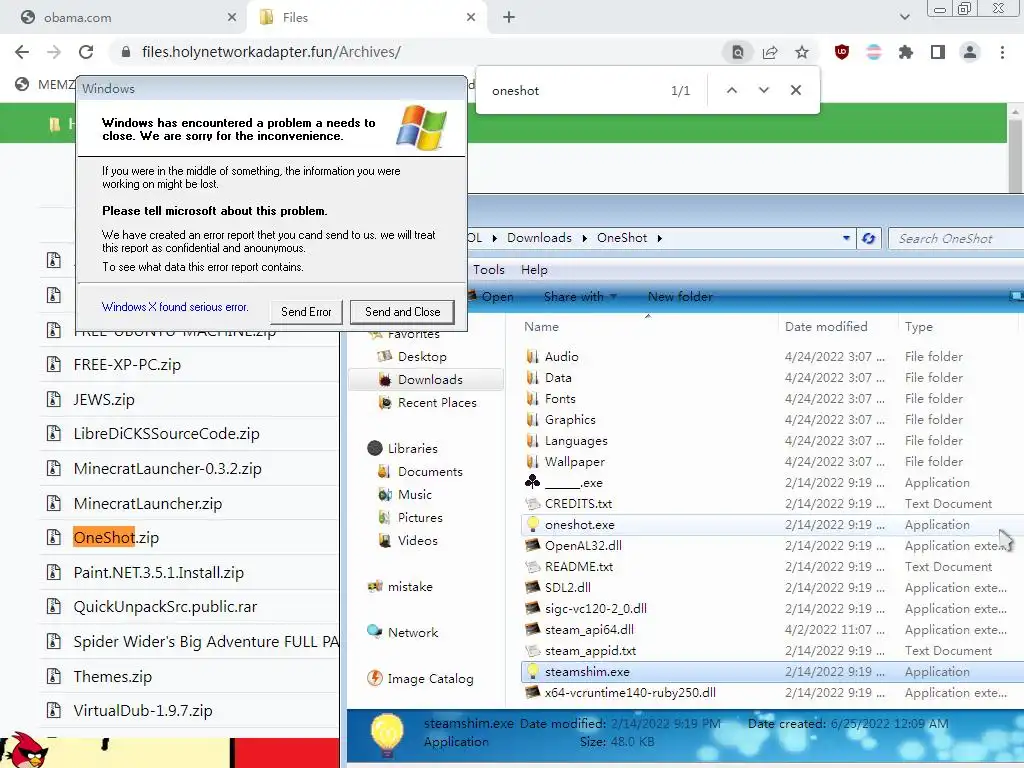The image size is (1024, 768).
Task: Select README.txt file
Action: pyautogui.click(x=579, y=567)
